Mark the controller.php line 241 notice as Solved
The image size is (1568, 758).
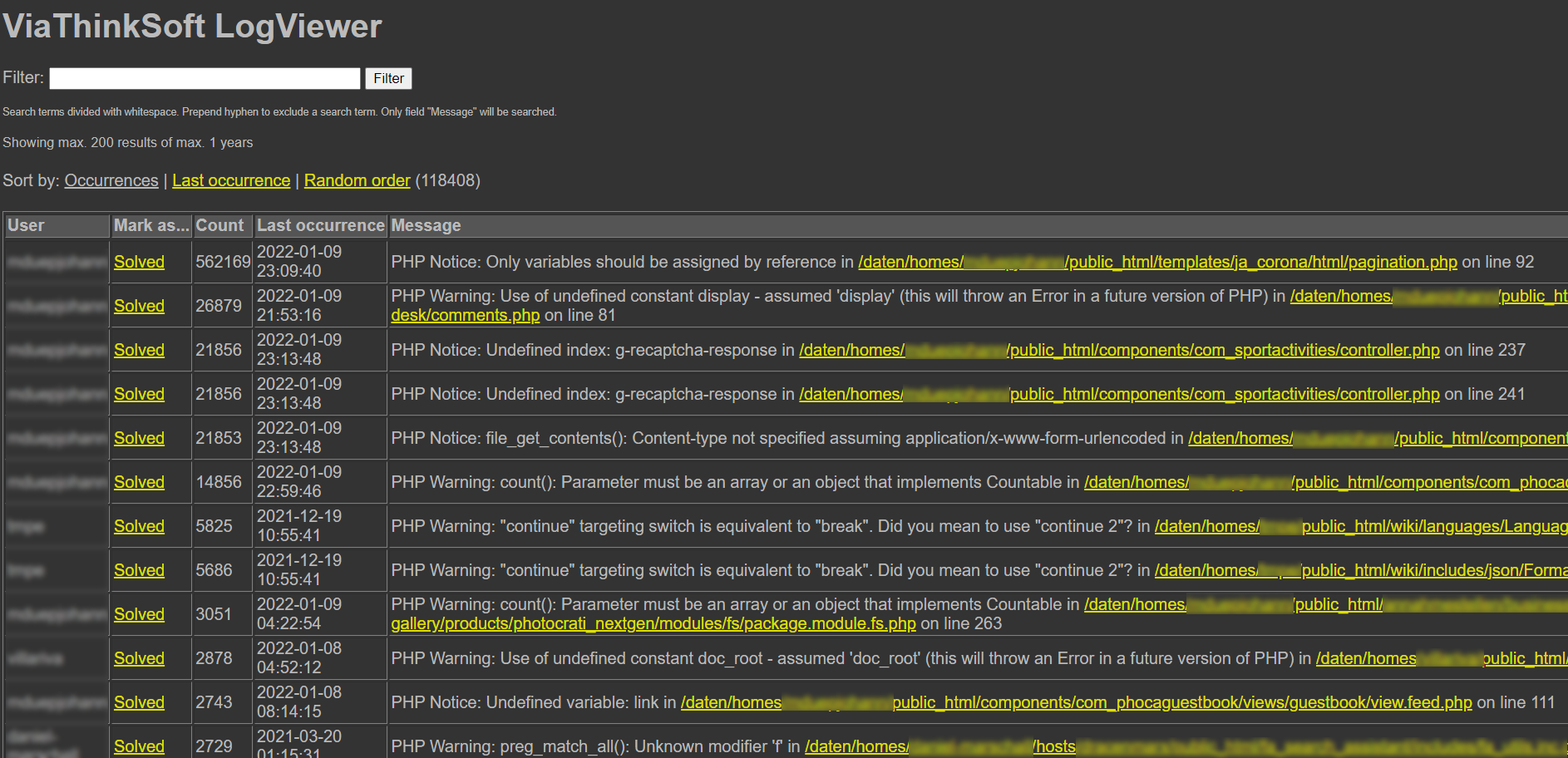[139, 394]
